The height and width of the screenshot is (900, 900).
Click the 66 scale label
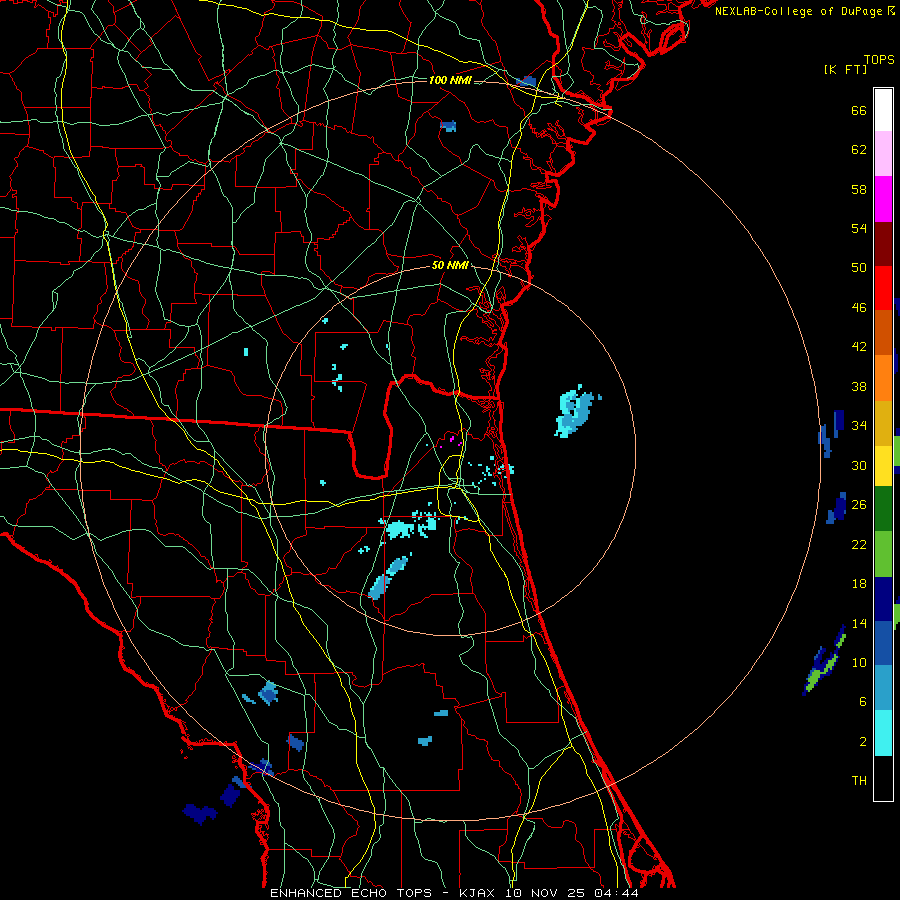pyautogui.click(x=859, y=110)
